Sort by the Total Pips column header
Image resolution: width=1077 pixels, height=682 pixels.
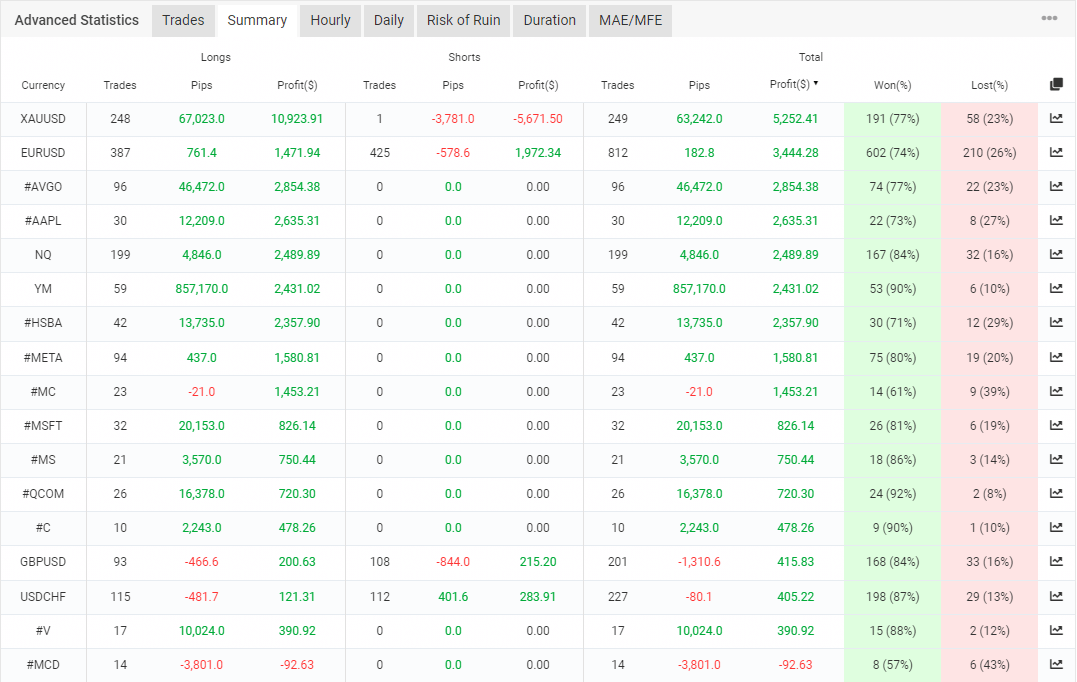(699, 85)
